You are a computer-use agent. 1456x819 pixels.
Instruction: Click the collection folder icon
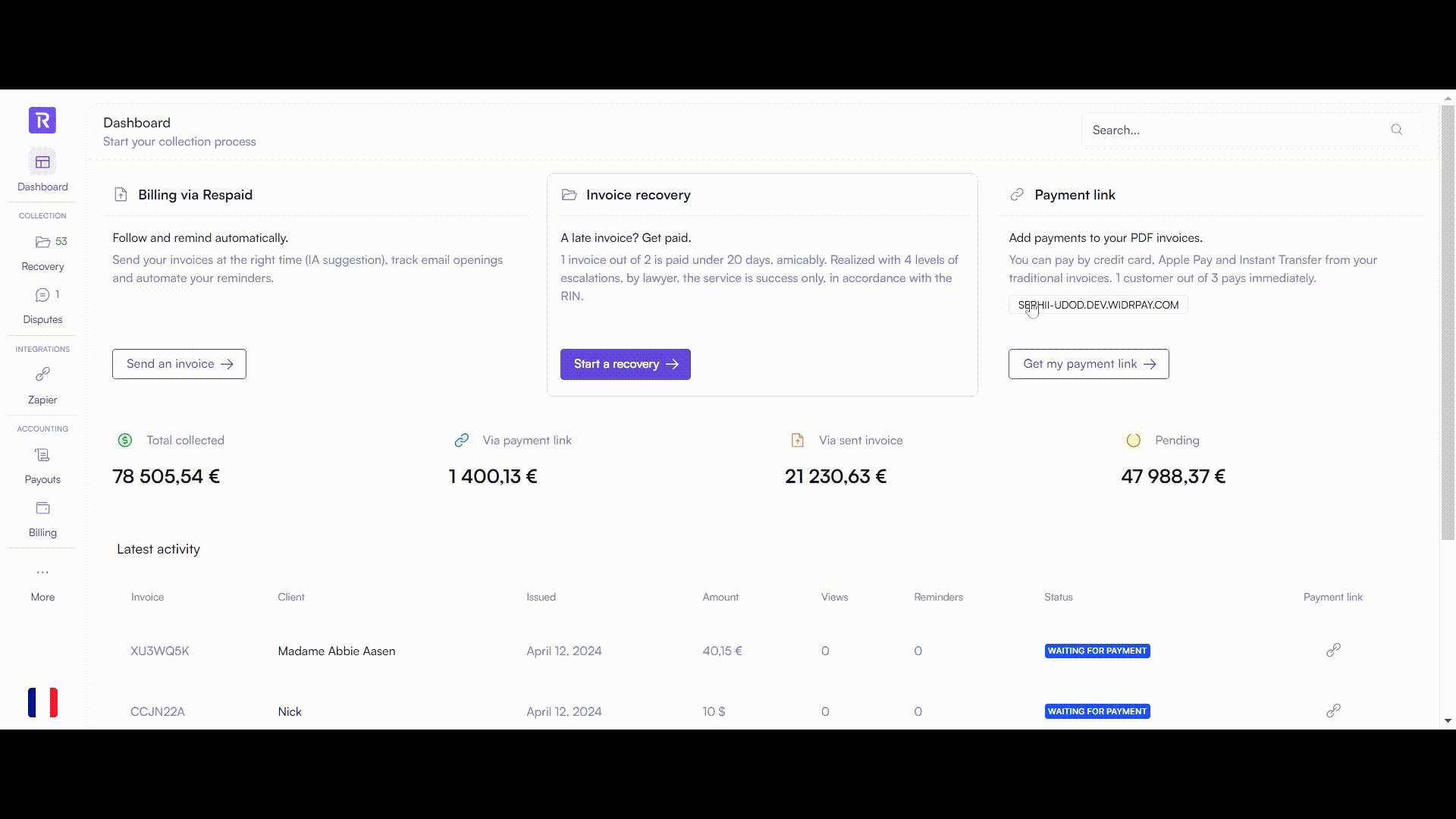point(42,241)
